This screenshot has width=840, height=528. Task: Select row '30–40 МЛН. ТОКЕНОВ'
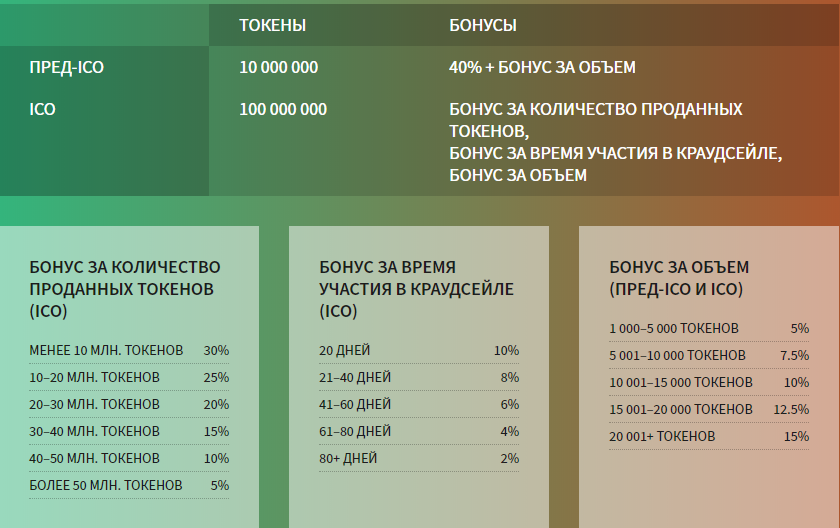tap(129, 431)
